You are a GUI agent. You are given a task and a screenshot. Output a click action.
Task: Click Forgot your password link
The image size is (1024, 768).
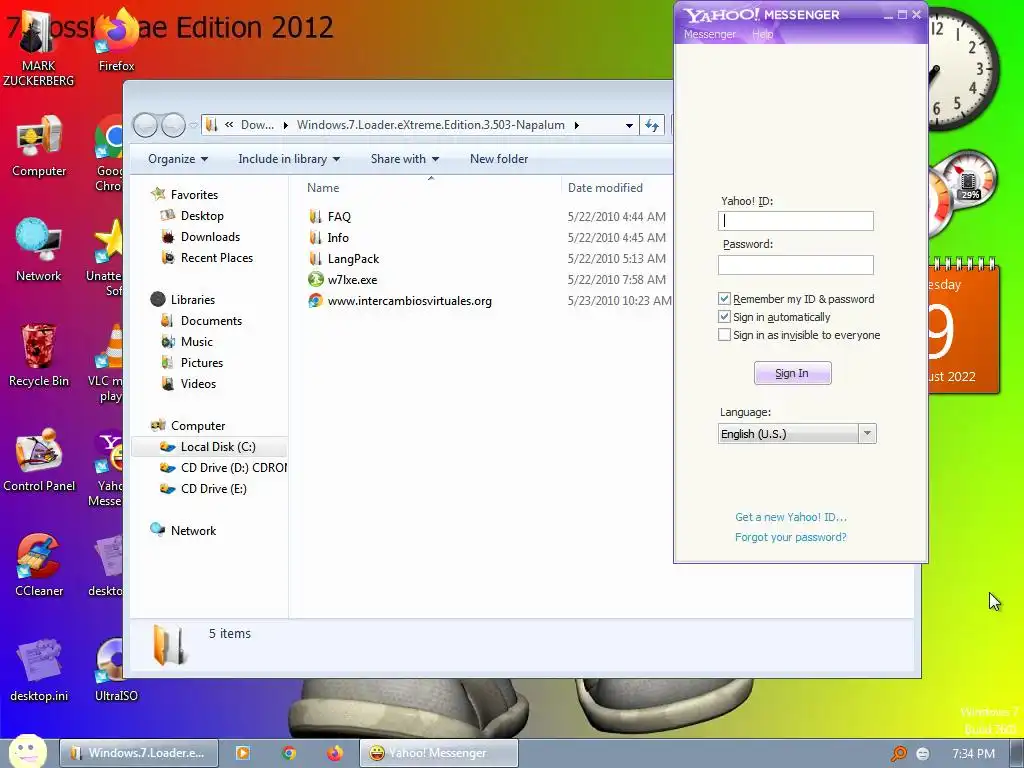tap(790, 537)
